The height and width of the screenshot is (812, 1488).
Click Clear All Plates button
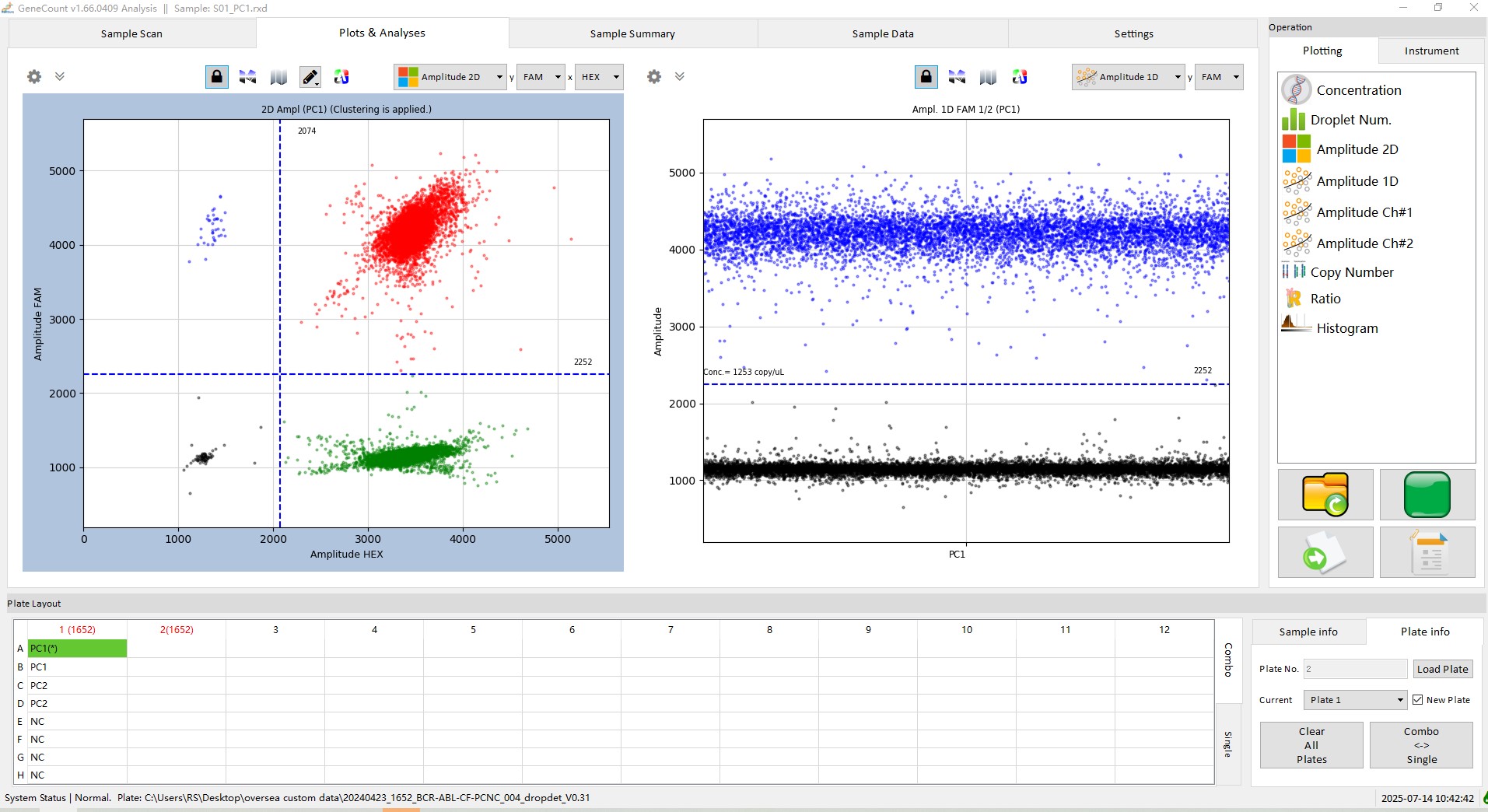click(1311, 745)
